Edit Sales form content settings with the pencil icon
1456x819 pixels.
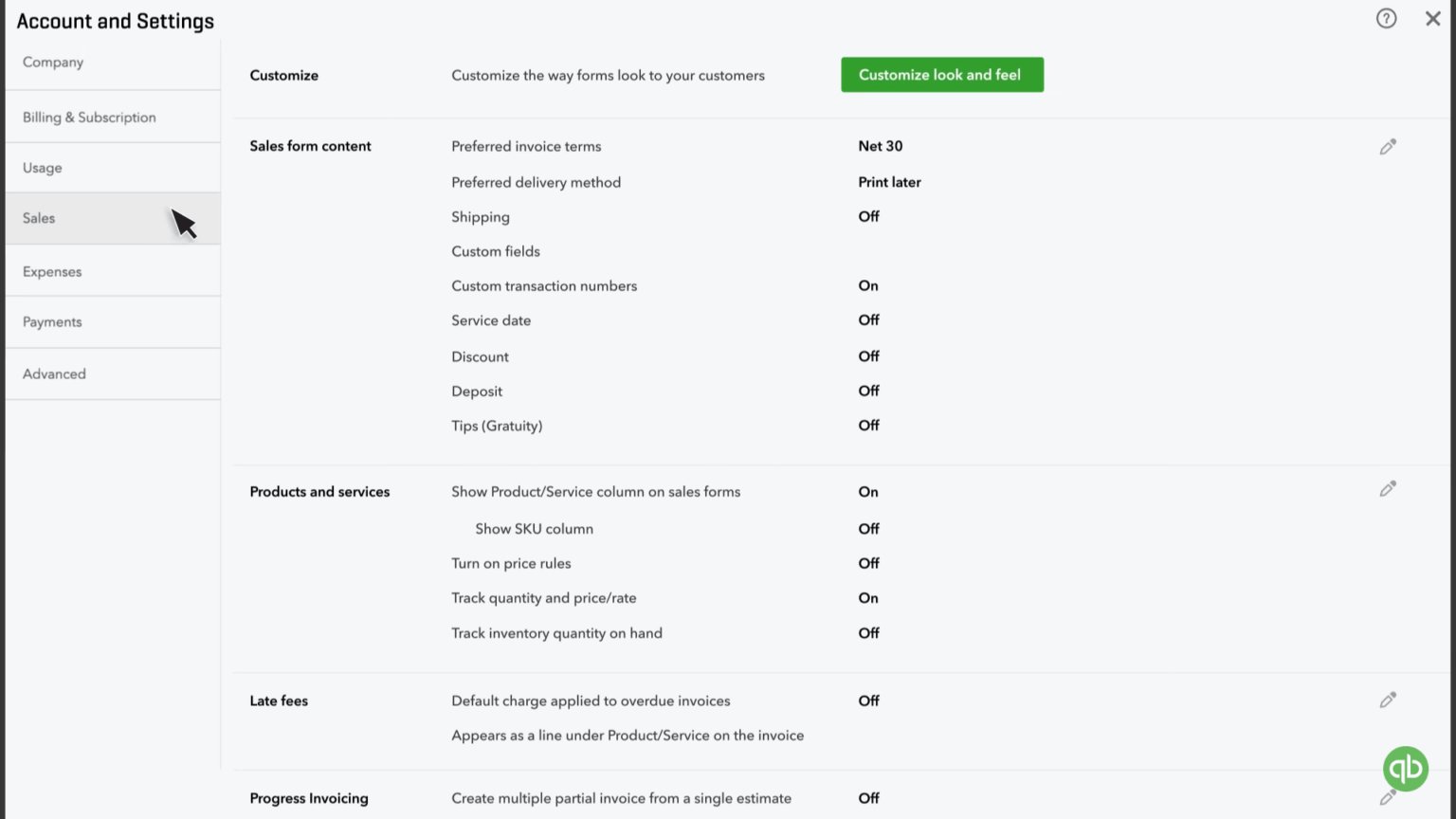click(1388, 146)
